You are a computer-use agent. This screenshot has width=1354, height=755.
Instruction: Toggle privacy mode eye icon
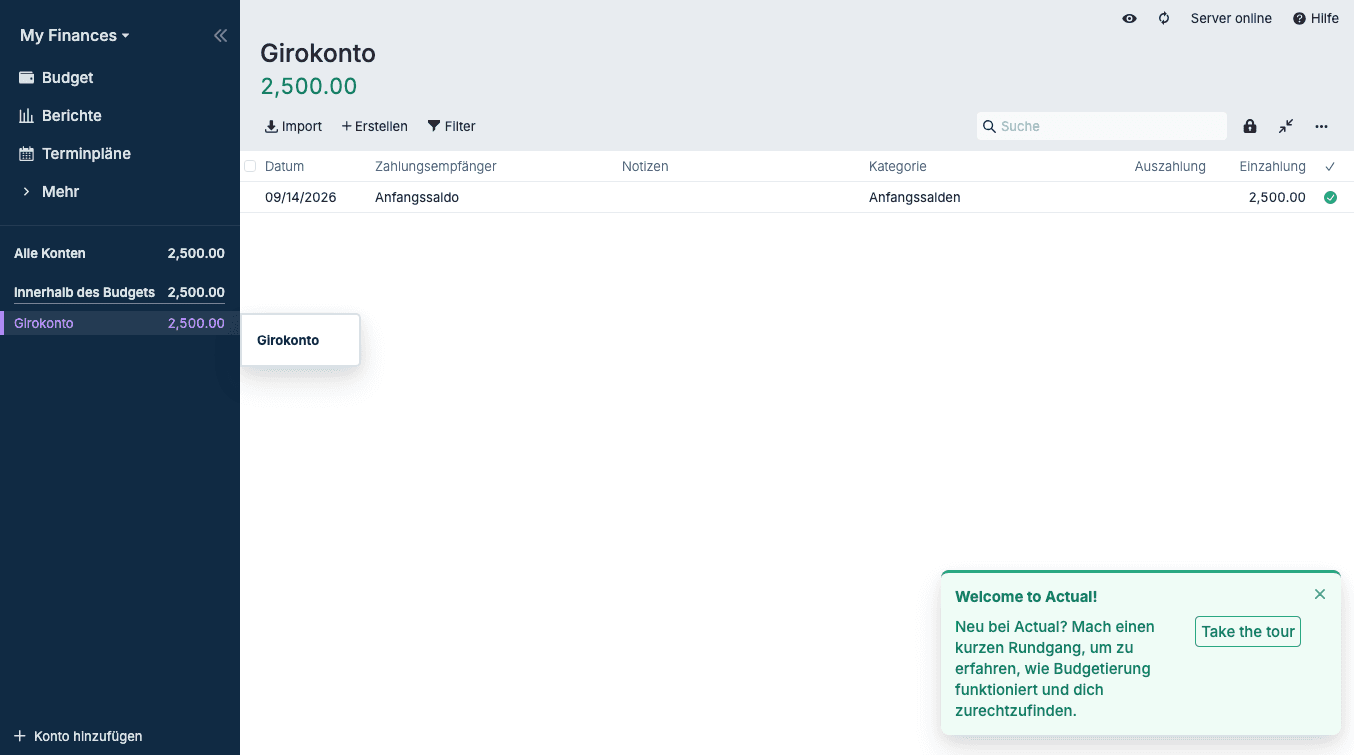pyautogui.click(x=1129, y=18)
